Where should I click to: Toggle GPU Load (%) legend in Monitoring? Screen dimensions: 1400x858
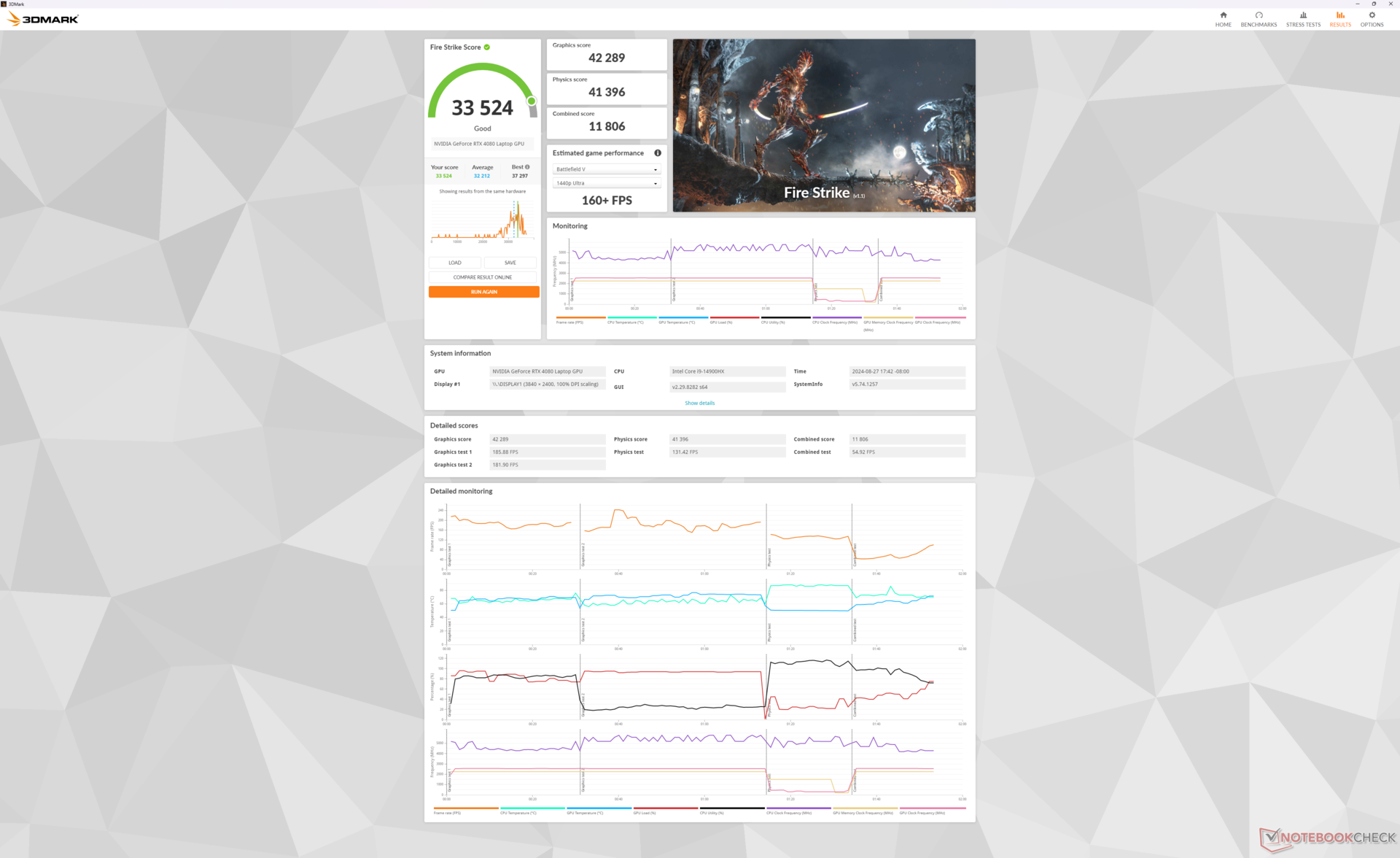[721, 322]
